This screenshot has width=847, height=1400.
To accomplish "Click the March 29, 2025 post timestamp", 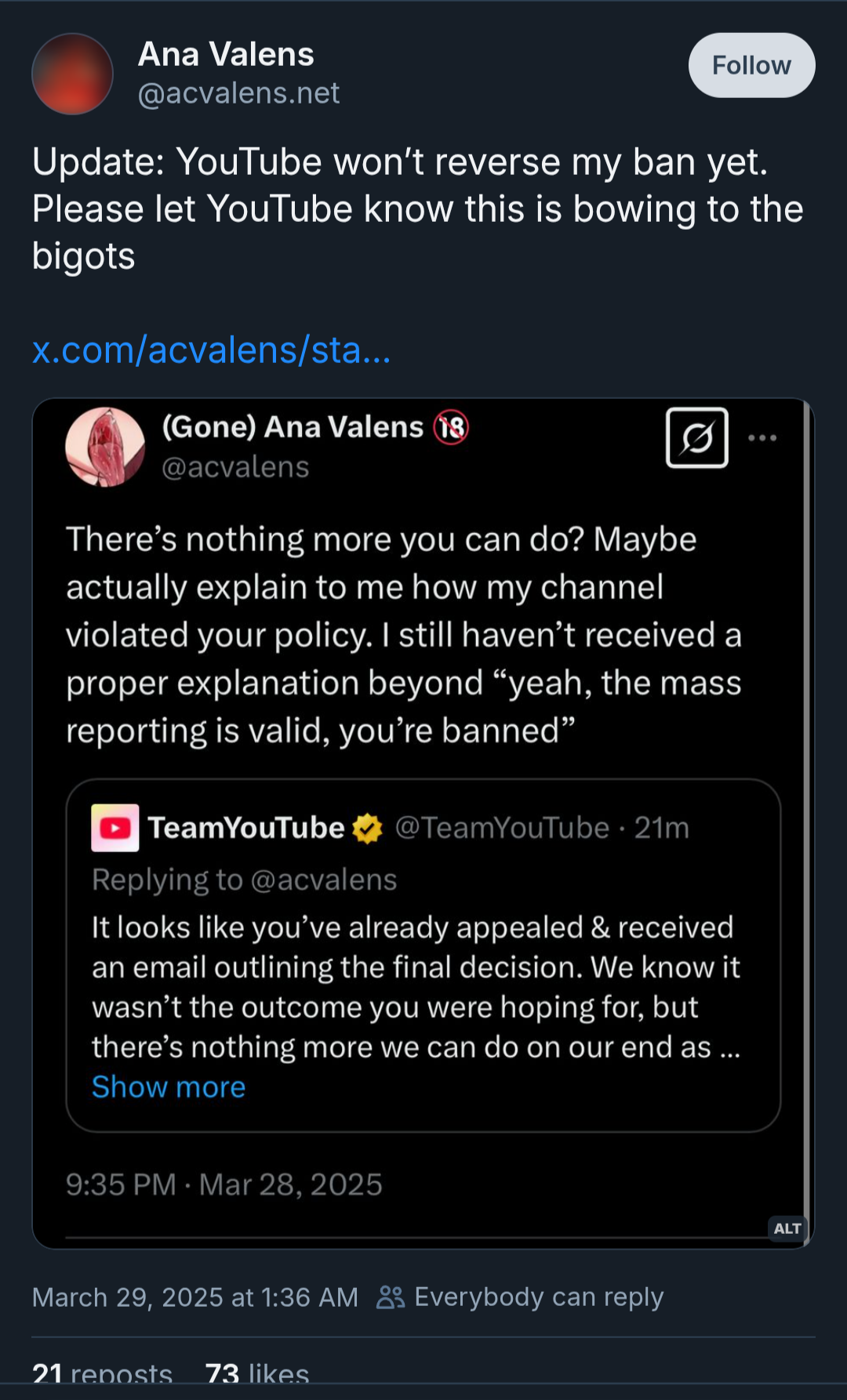I will pos(194,1297).
